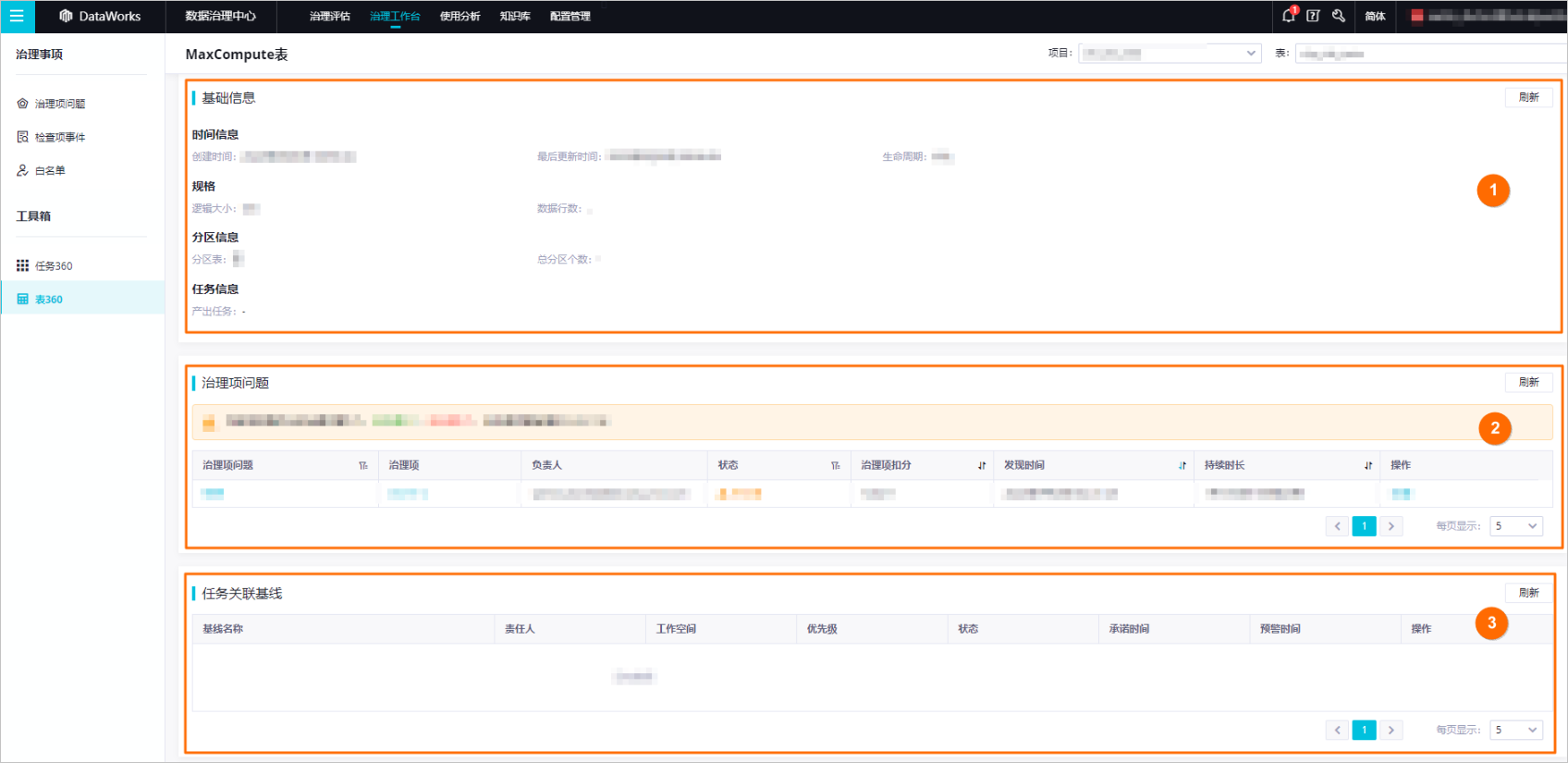Open 数据治理中心 home
The width and height of the screenshot is (1568, 763).
pyautogui.click(x=220, y=16)
